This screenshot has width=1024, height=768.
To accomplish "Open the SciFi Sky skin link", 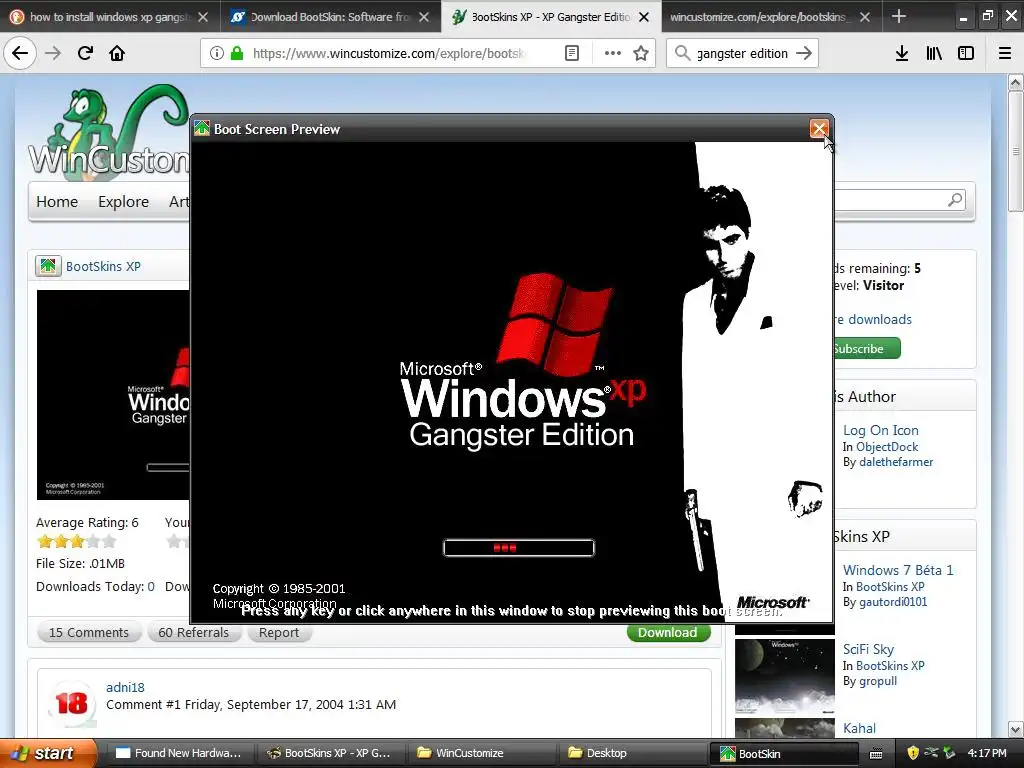I will click(868, 649).
